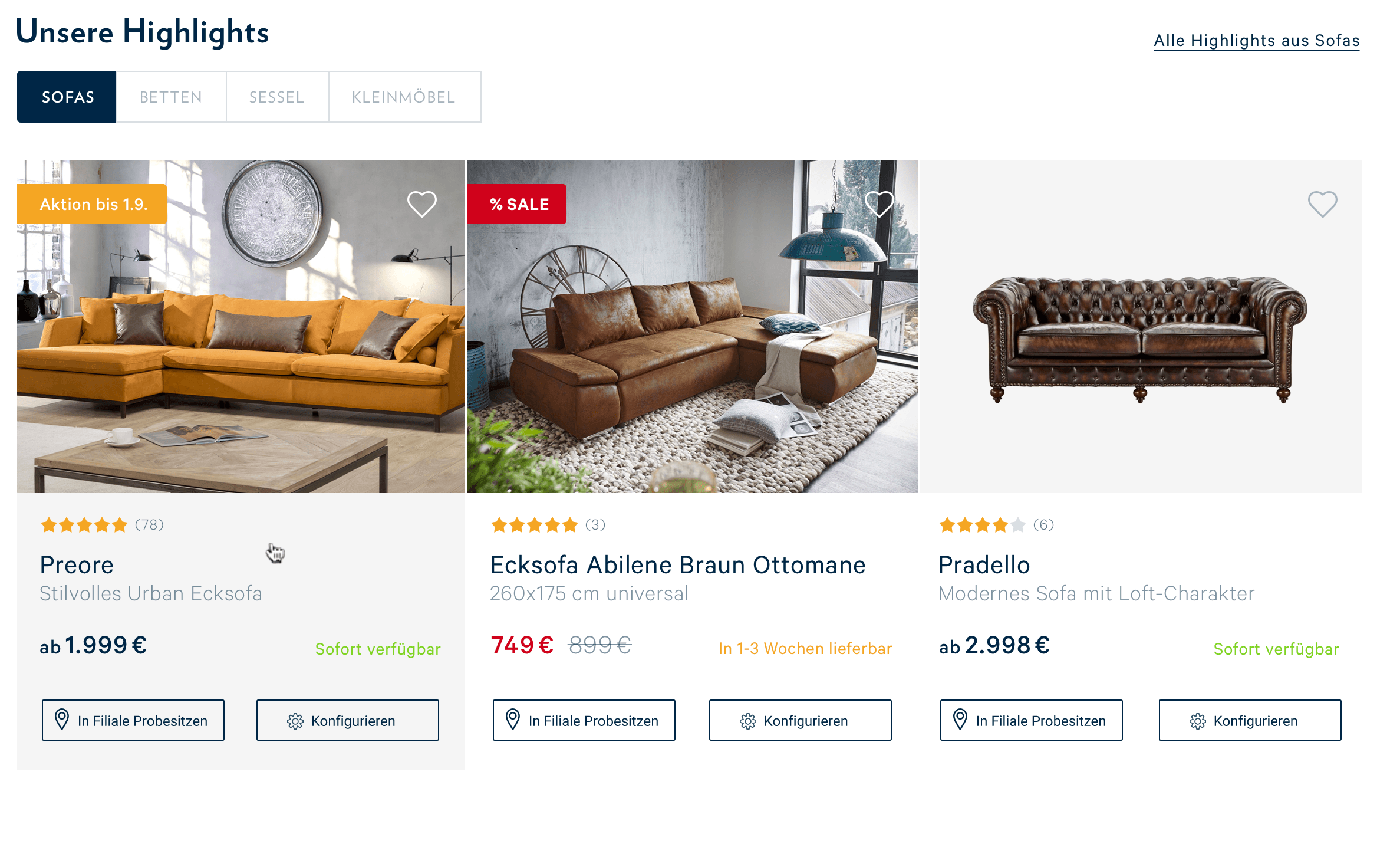Open Alle Highlights aus Sofas link

point(1257,41)
